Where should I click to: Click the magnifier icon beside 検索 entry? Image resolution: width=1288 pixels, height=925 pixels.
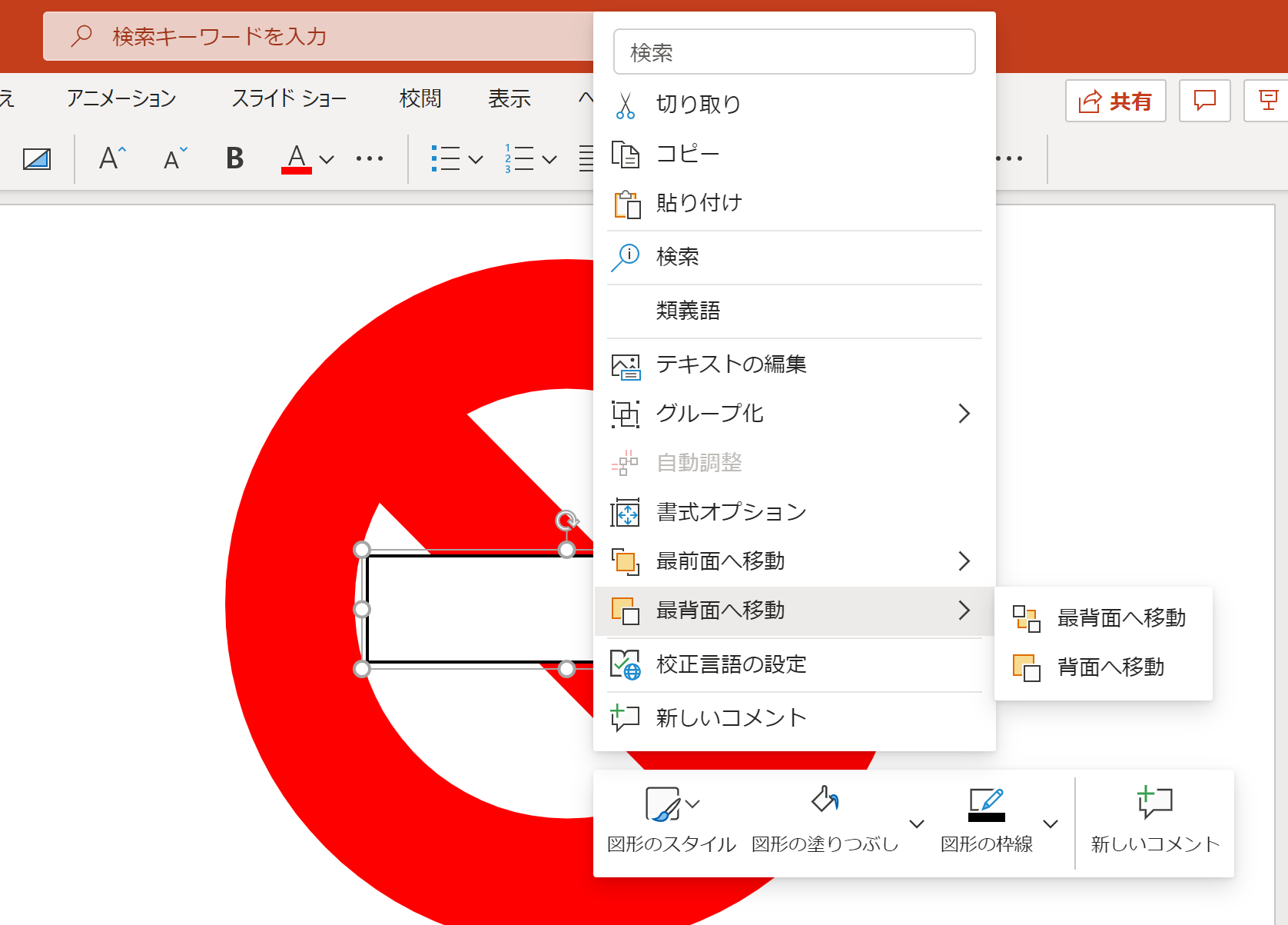tap(626, 257)
